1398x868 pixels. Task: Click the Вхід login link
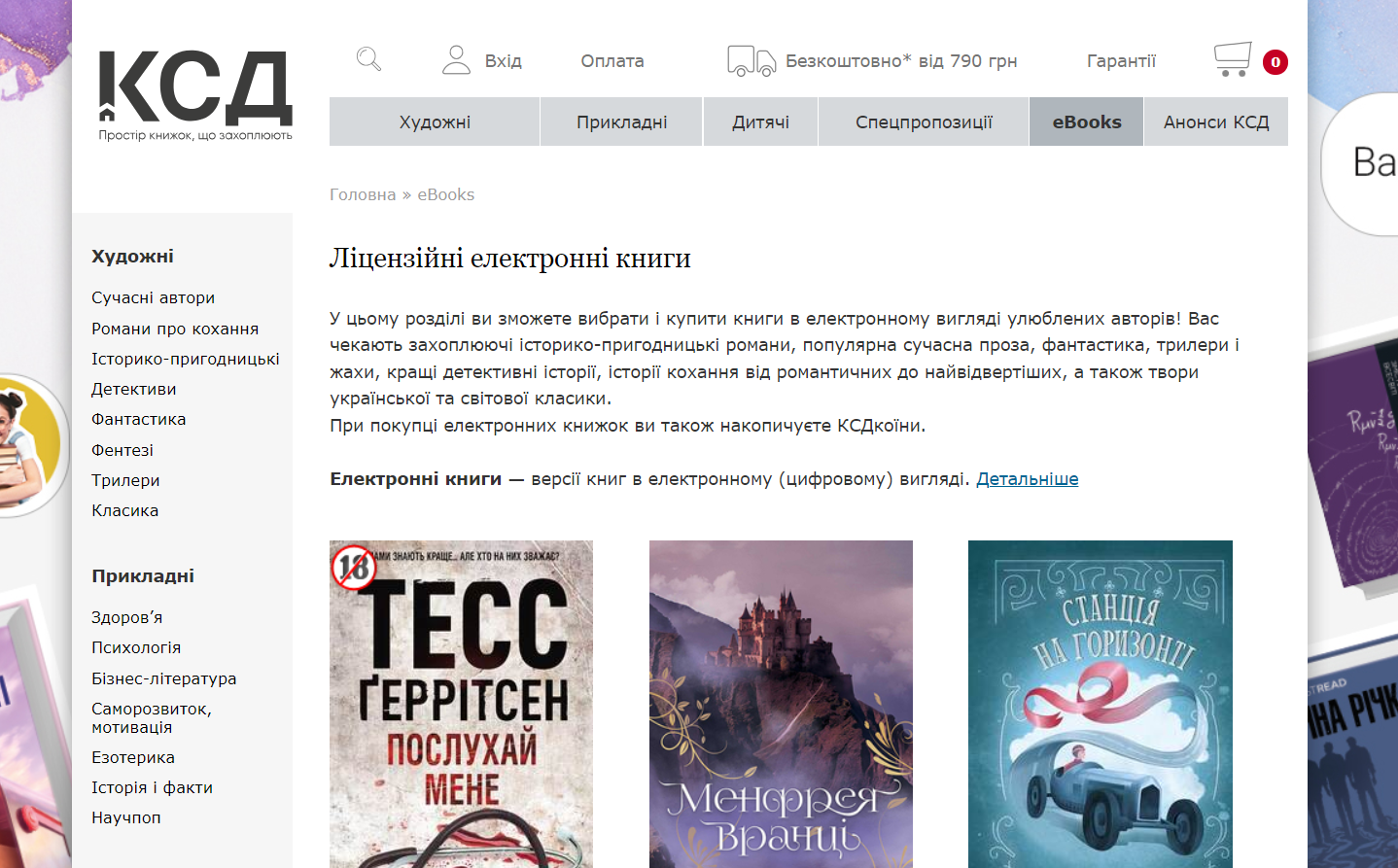coord(503,61)
